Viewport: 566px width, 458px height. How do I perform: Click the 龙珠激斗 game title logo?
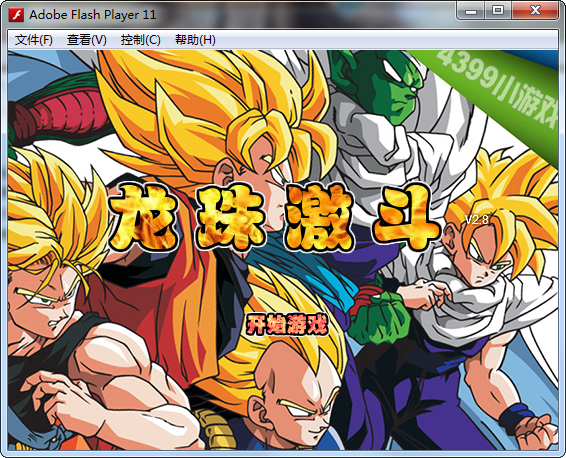tap(274, 218)
